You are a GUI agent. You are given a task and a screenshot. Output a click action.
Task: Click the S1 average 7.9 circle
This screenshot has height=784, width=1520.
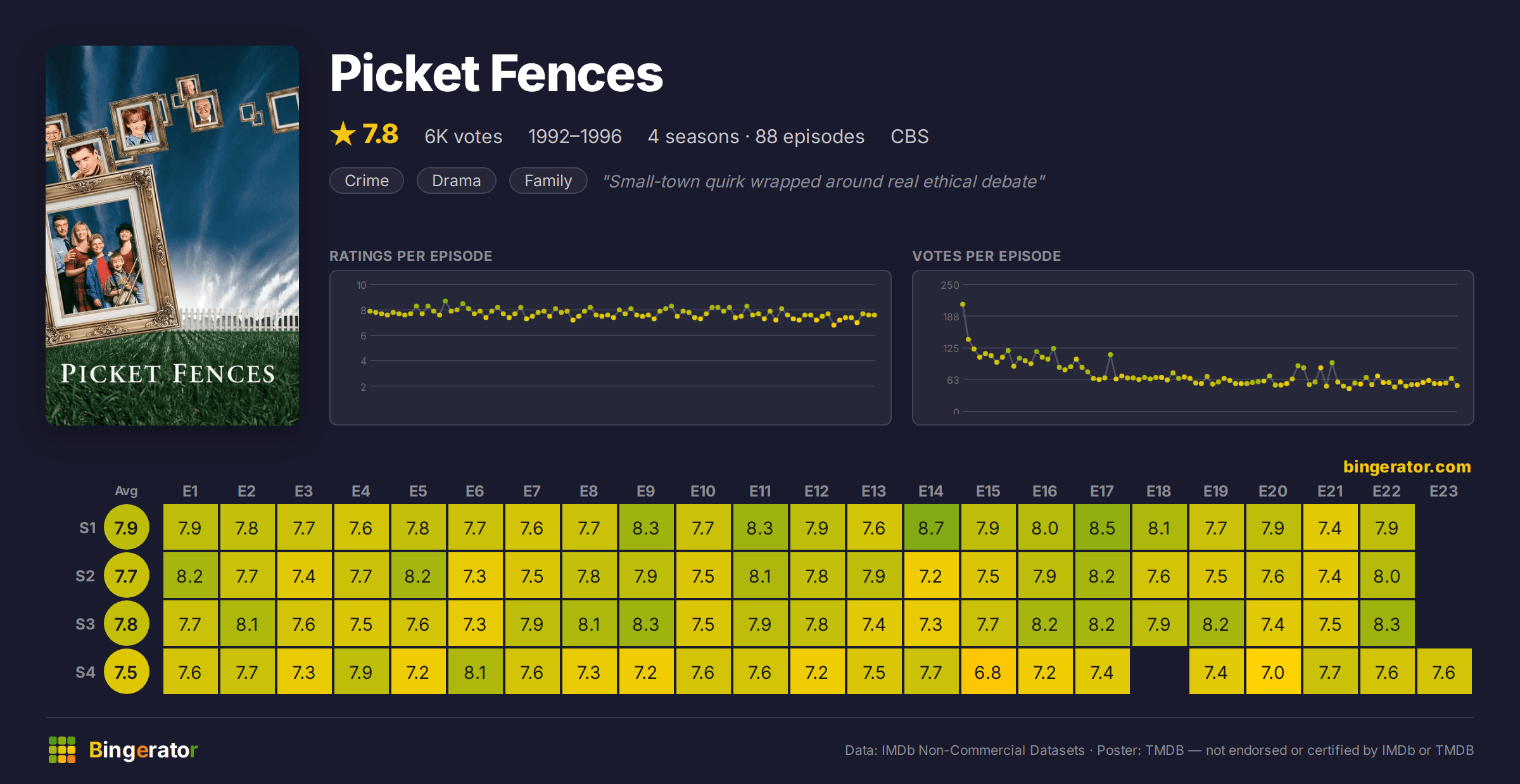[x=126, y=528]
